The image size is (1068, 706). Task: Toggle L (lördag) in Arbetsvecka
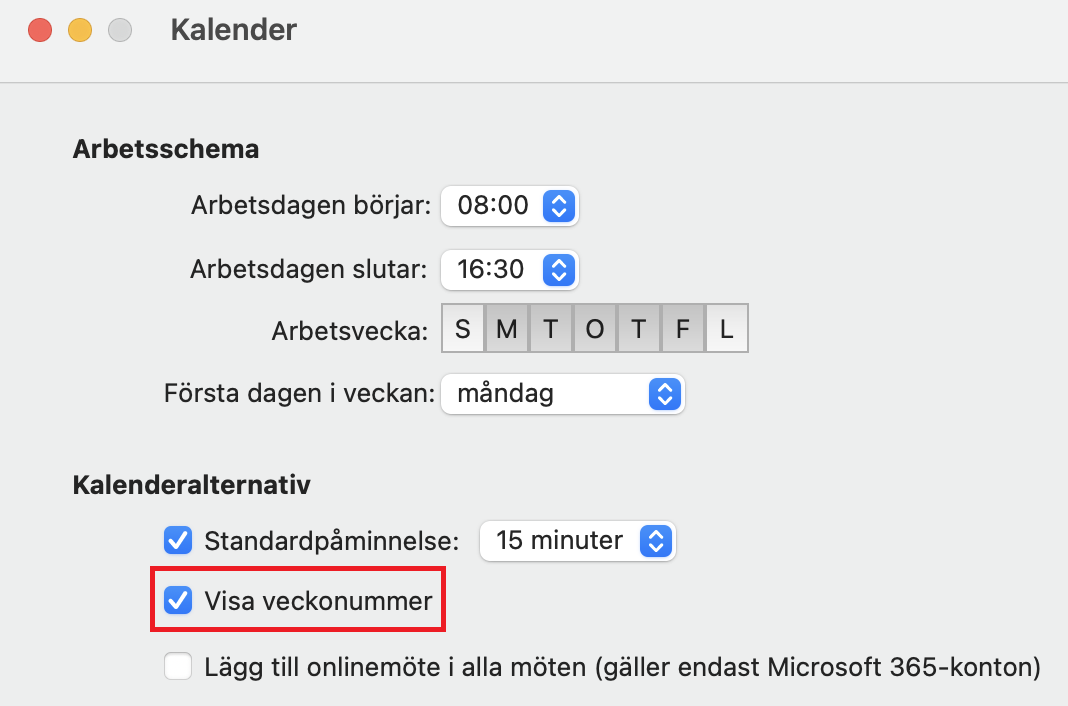pyautogui.click(x=727, y=330)
